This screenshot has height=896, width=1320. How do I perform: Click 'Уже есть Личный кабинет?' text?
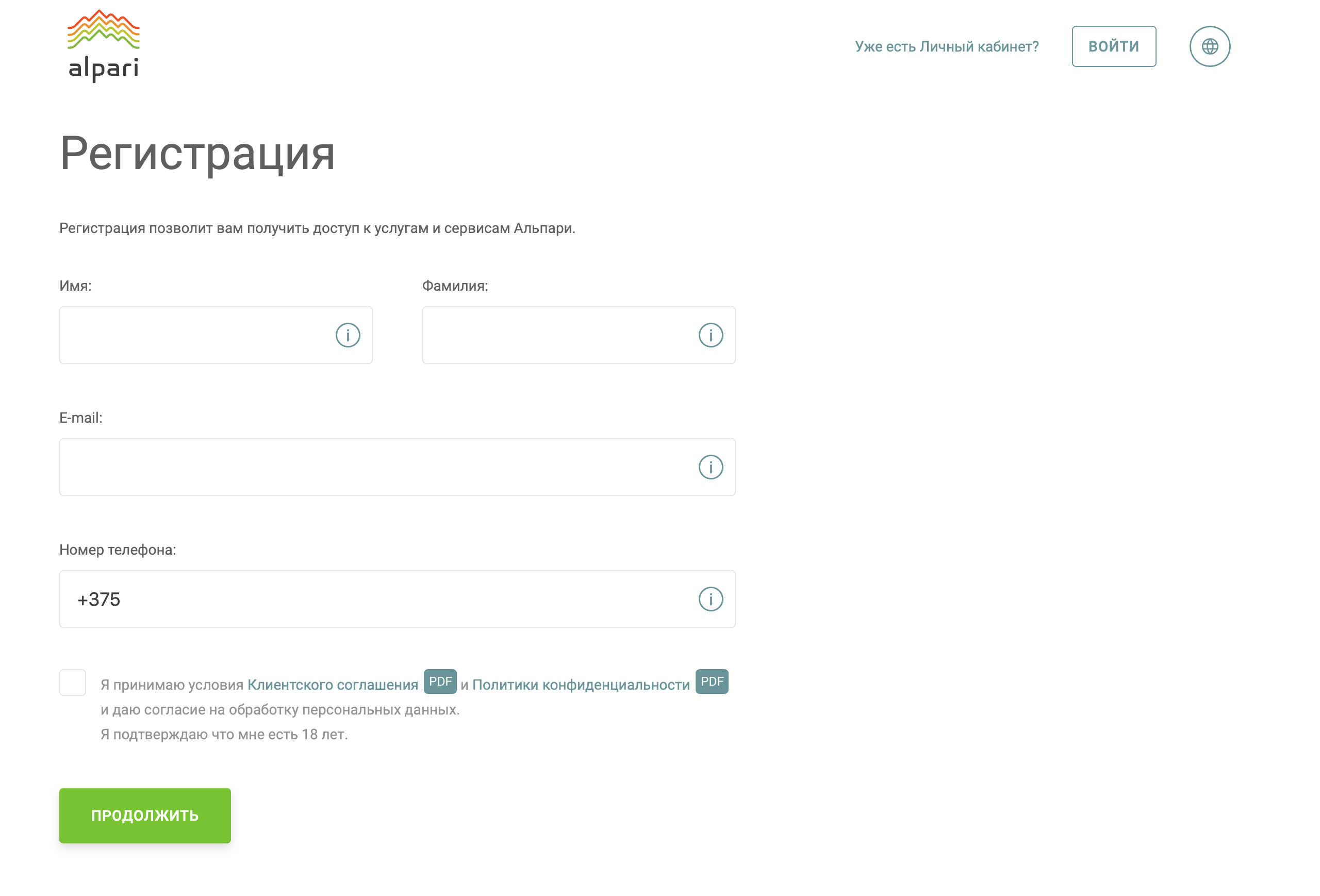pos(946,46)
